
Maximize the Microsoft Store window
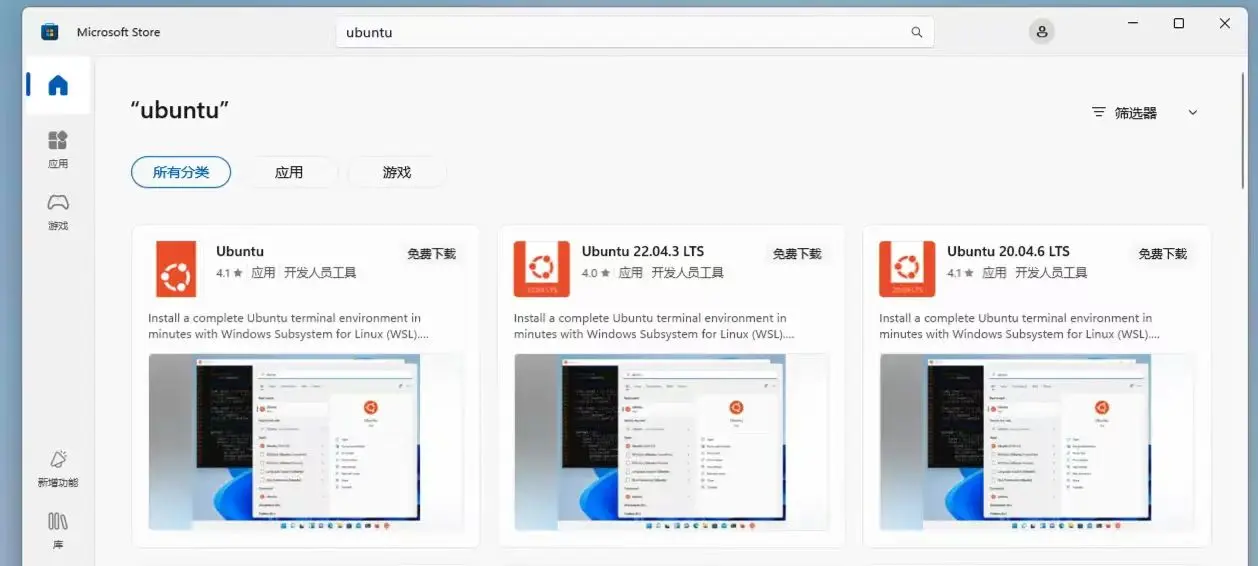[1179, 23]
